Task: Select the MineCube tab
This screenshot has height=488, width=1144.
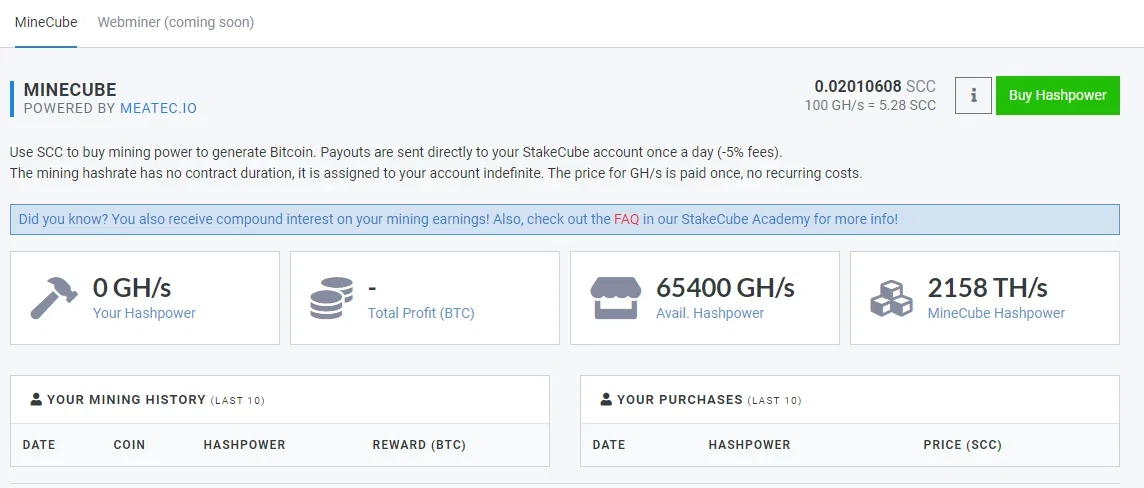Action: click(x=46, y=23)
